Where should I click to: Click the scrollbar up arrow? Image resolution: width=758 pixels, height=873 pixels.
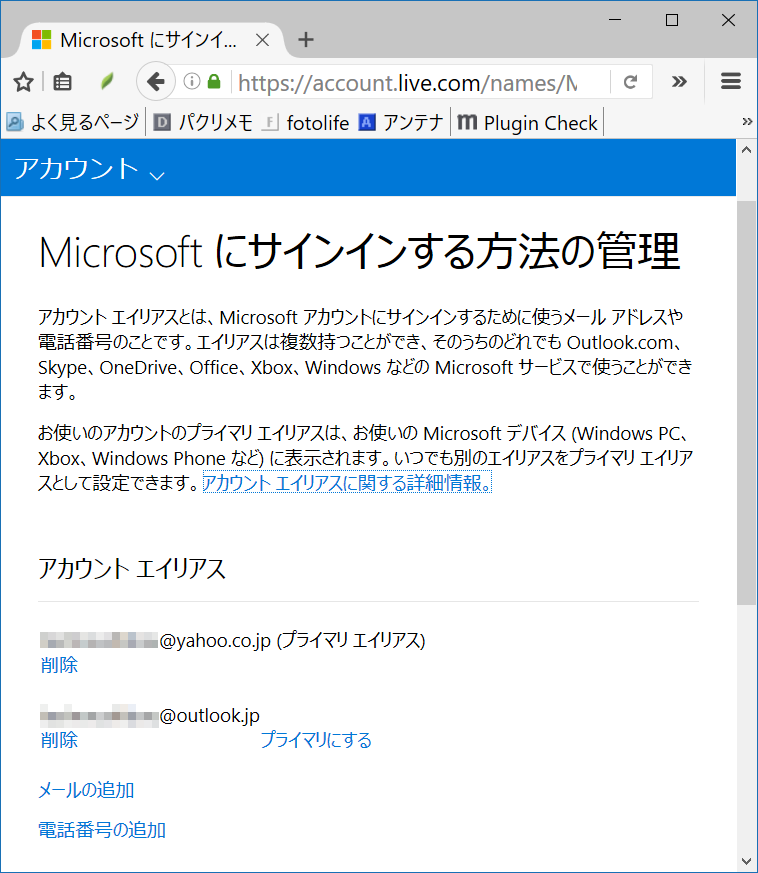click(746, 150)
